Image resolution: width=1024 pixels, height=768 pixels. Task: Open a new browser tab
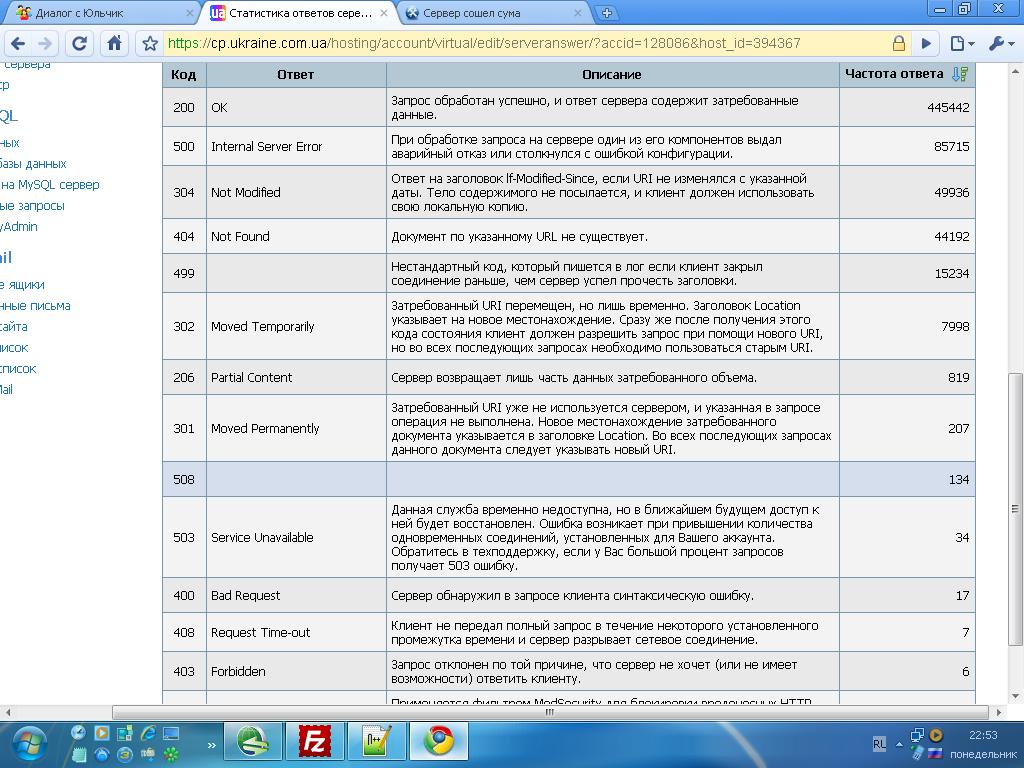click(606, 14)
